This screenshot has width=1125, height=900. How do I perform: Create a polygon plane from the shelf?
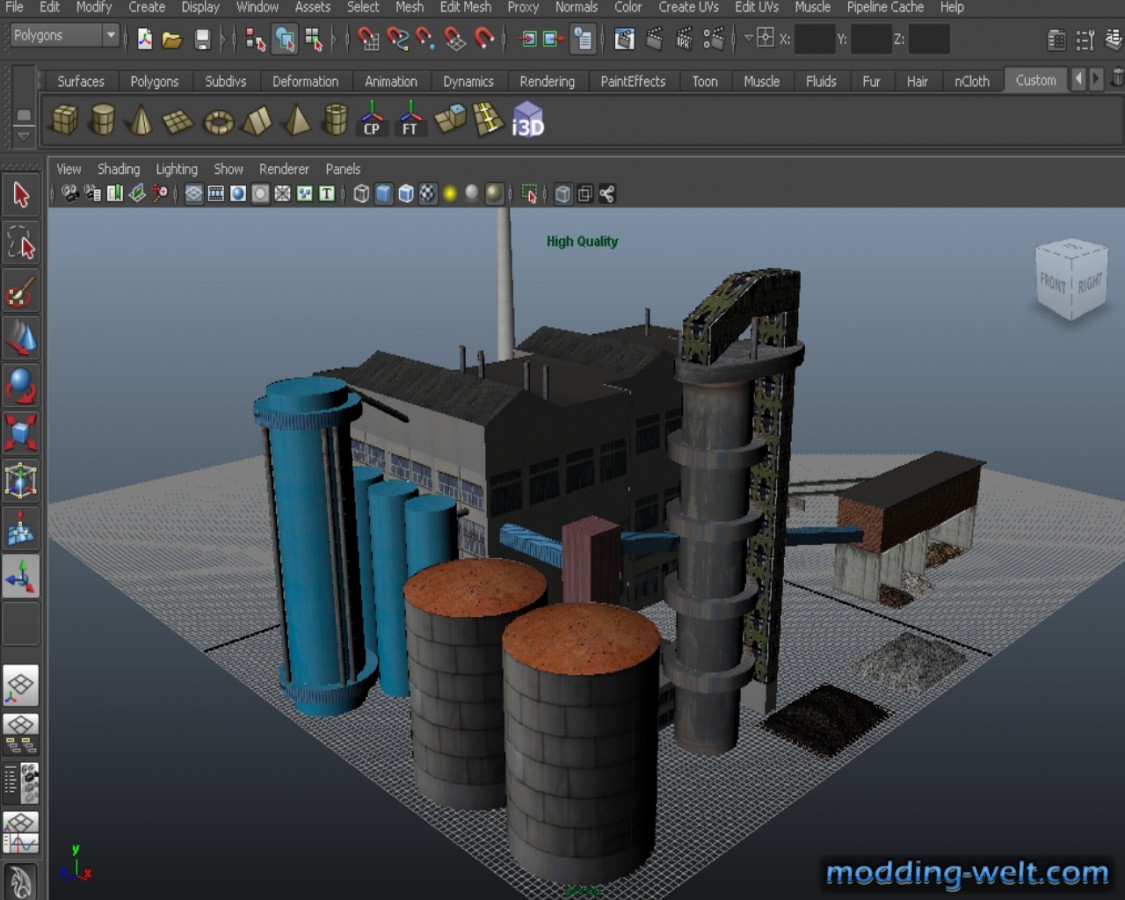pos(178,121)
